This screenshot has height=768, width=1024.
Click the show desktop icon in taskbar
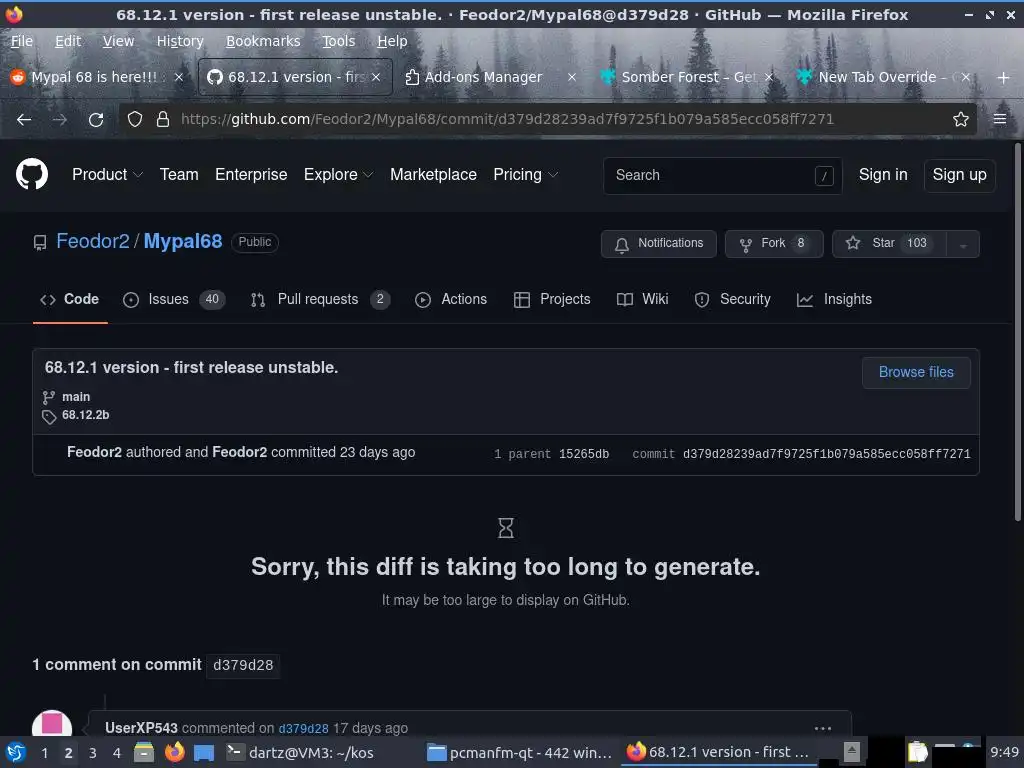click(204, 753)
